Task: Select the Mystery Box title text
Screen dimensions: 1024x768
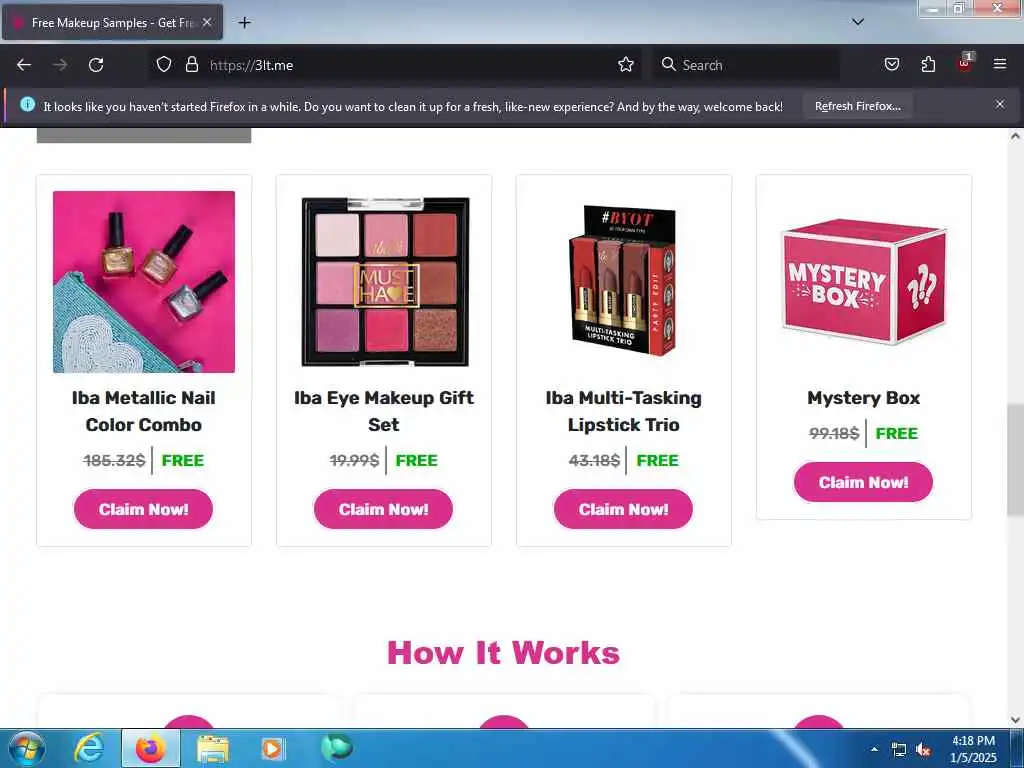Action: [x=863, y=398]
